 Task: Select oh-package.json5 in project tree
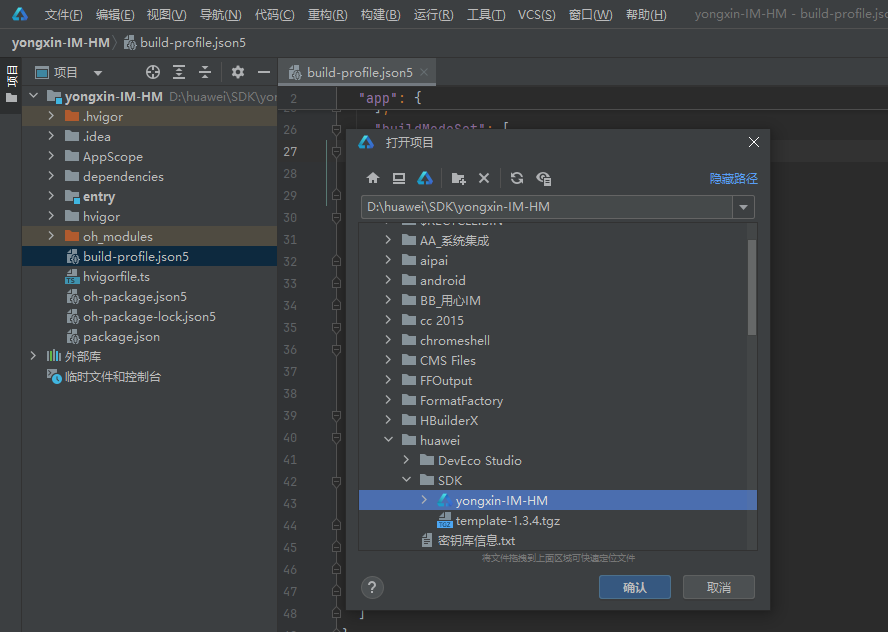click(x=135, y=297)
